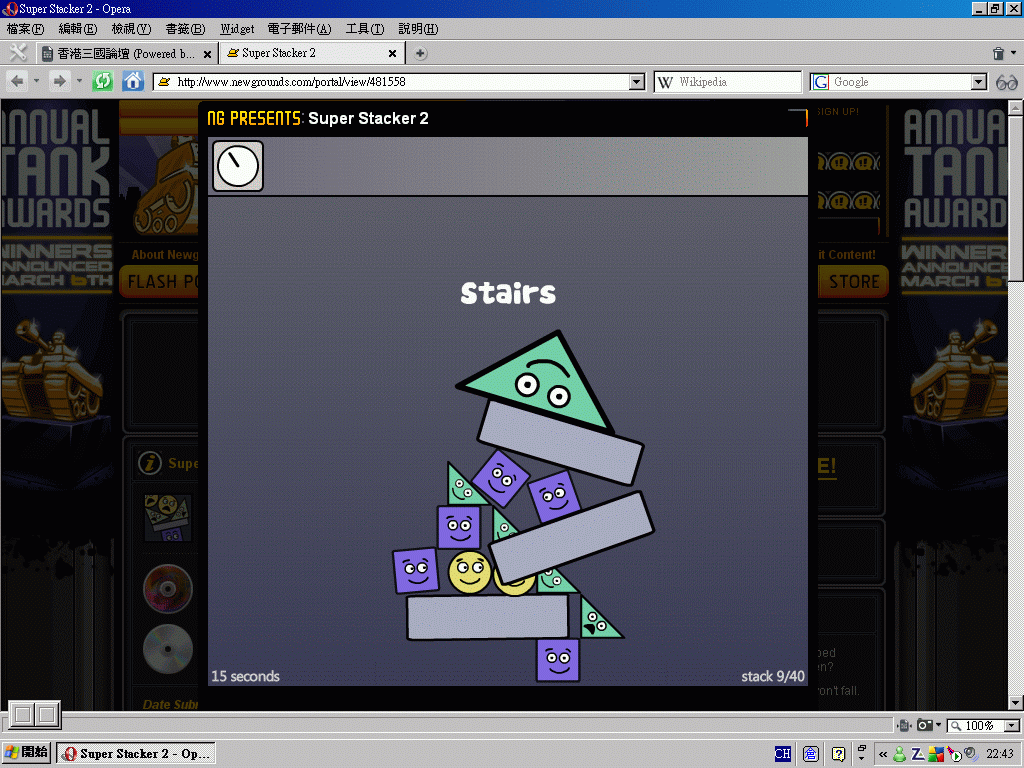Click the CH language indicator in the taskbar
Image resolution: width=1024 pixels, height=768 pixels.
pos(782,754)
